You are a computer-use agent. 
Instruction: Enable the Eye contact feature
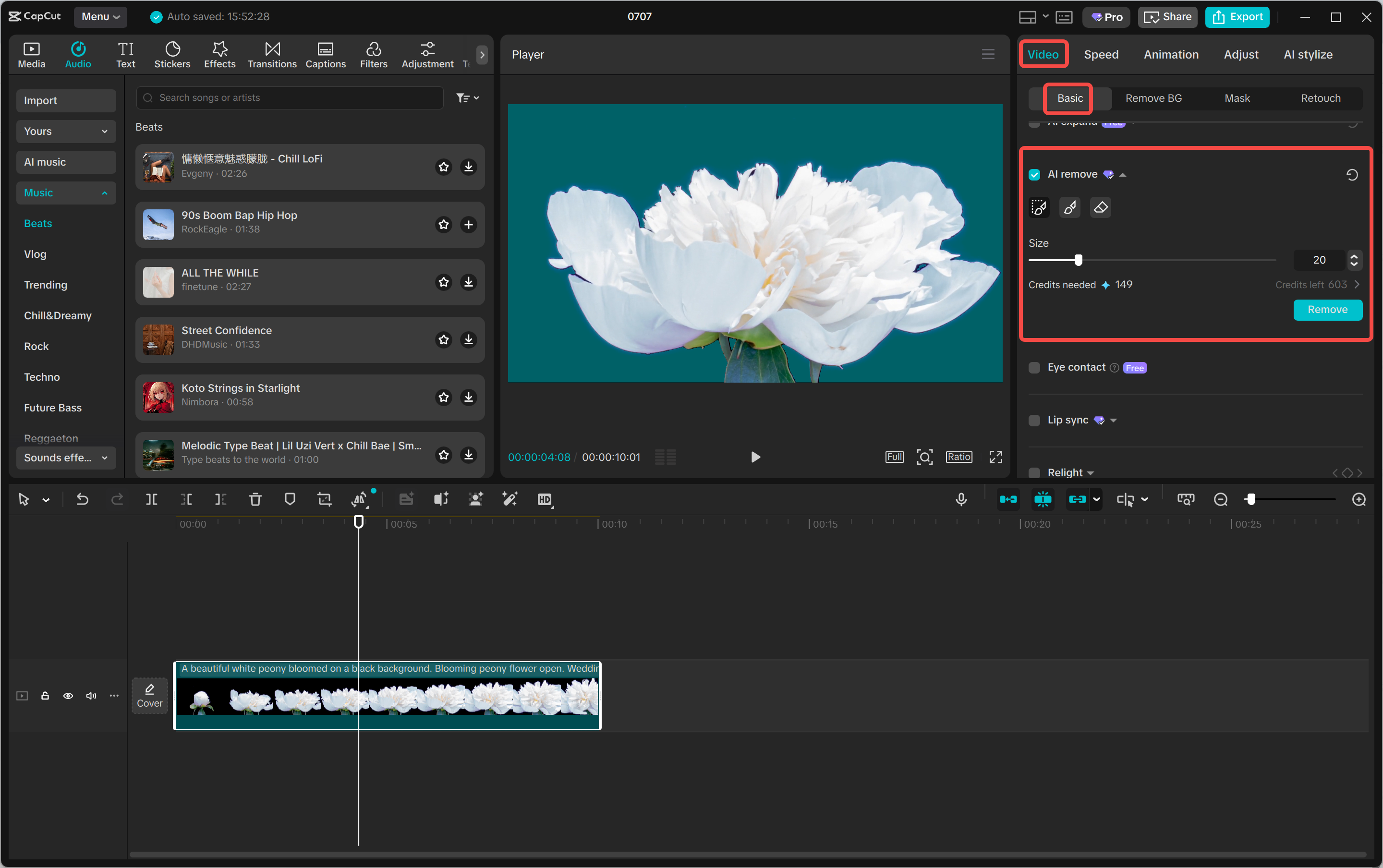click(x=1034, y=367)
